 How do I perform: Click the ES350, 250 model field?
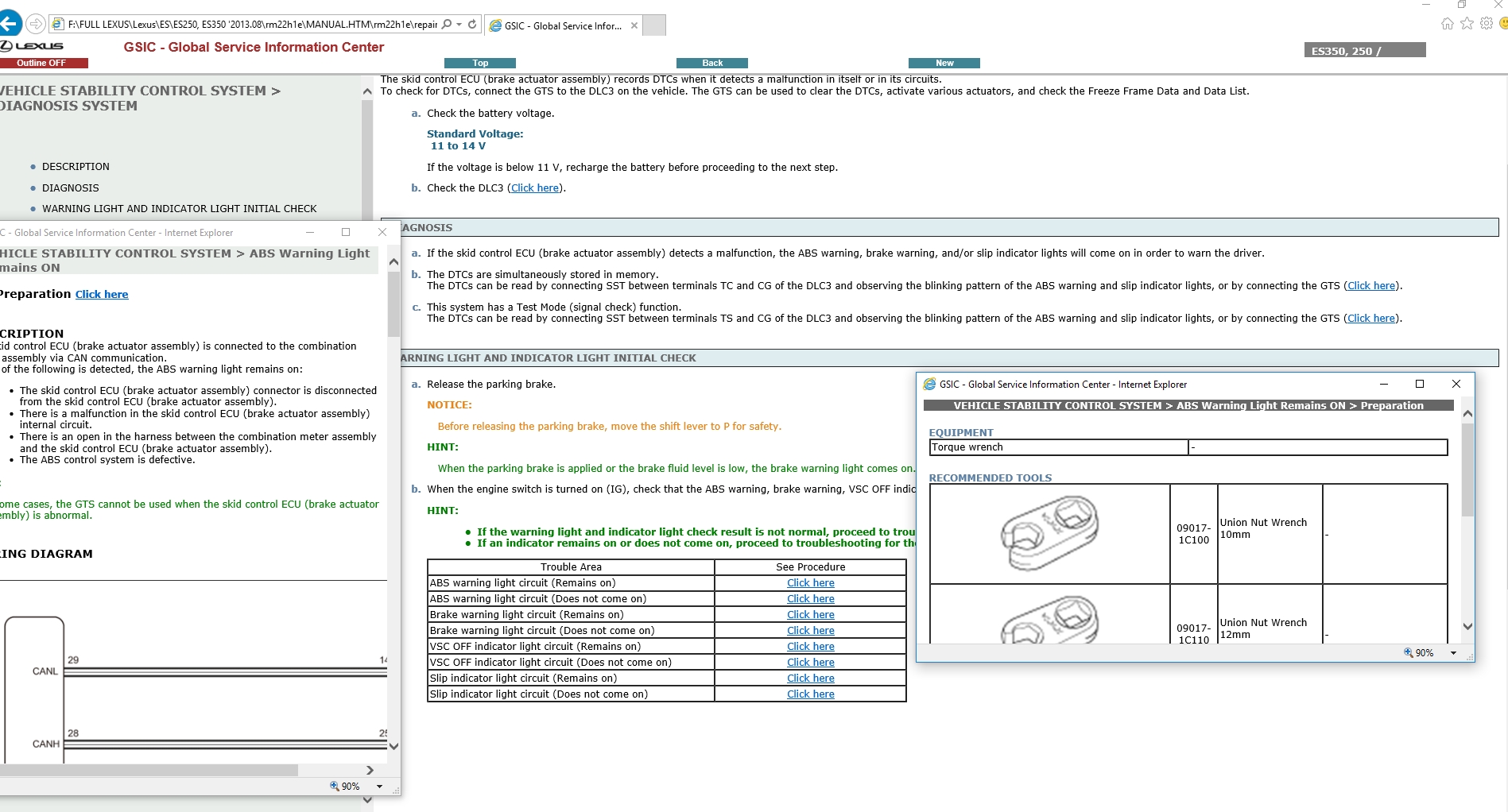point(1365,51)
